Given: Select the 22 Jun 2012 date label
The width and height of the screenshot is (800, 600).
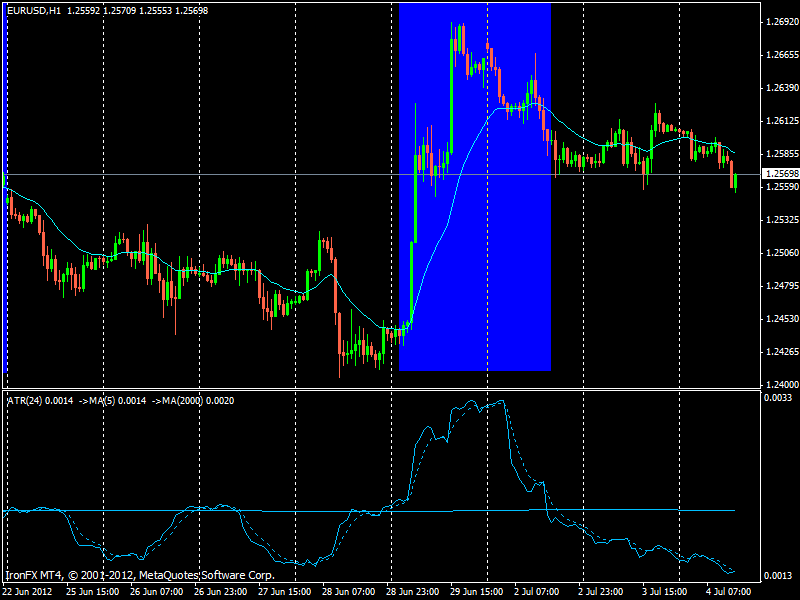Looking at the screenshot, I should click(30, 591).
